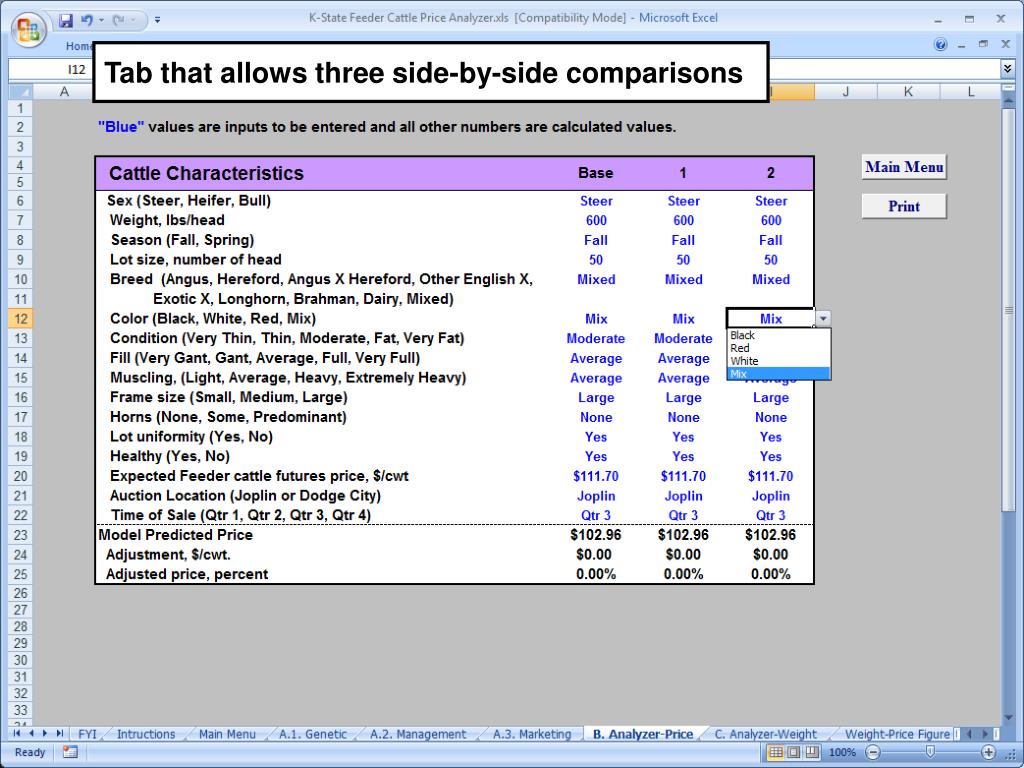Choose White from the color list
Image resolution: width=1024 pixels, height=768 pixels.
pyautogui.click(x=777, y=361)
